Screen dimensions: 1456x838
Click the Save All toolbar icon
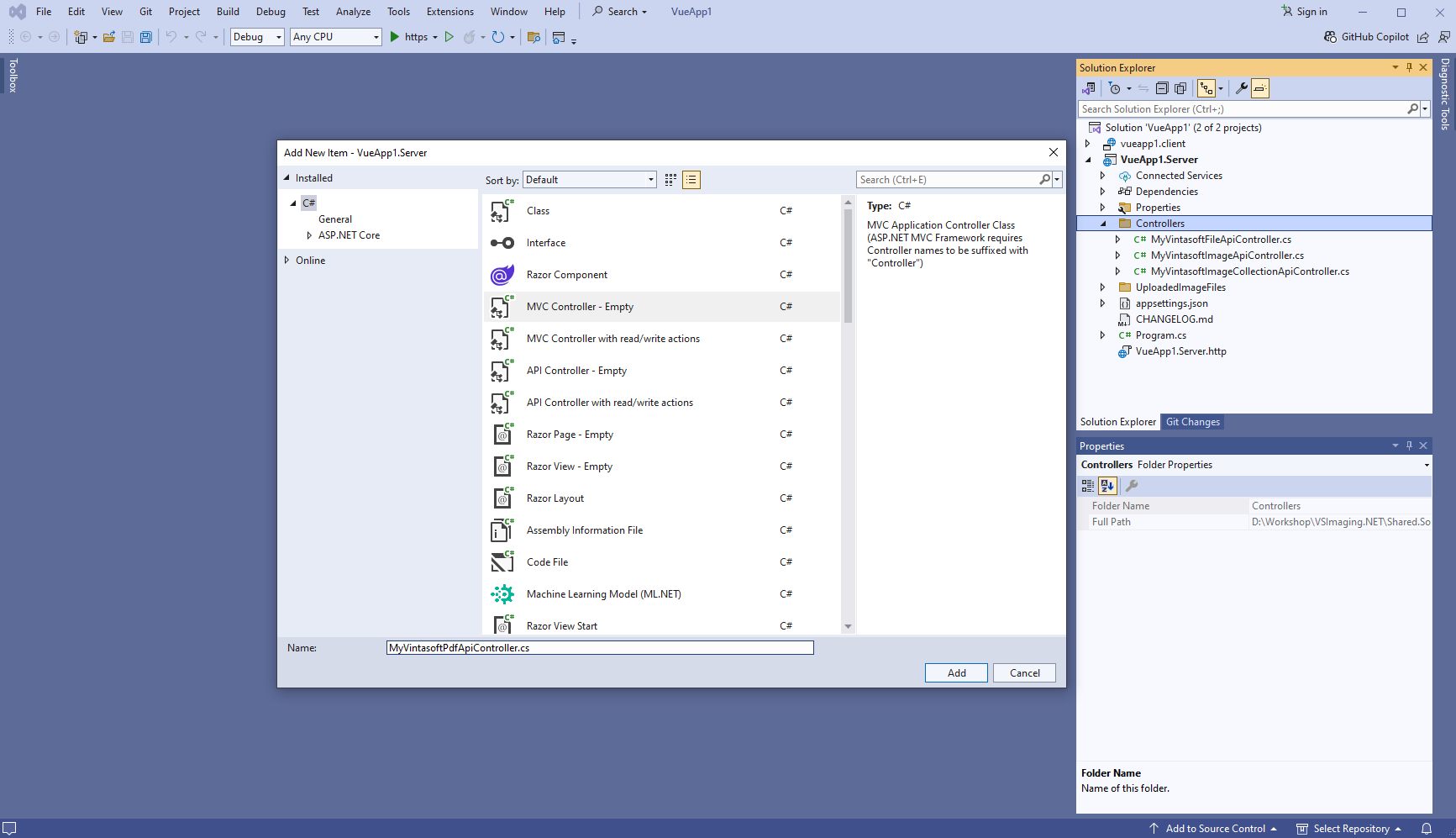click(146, 37)
